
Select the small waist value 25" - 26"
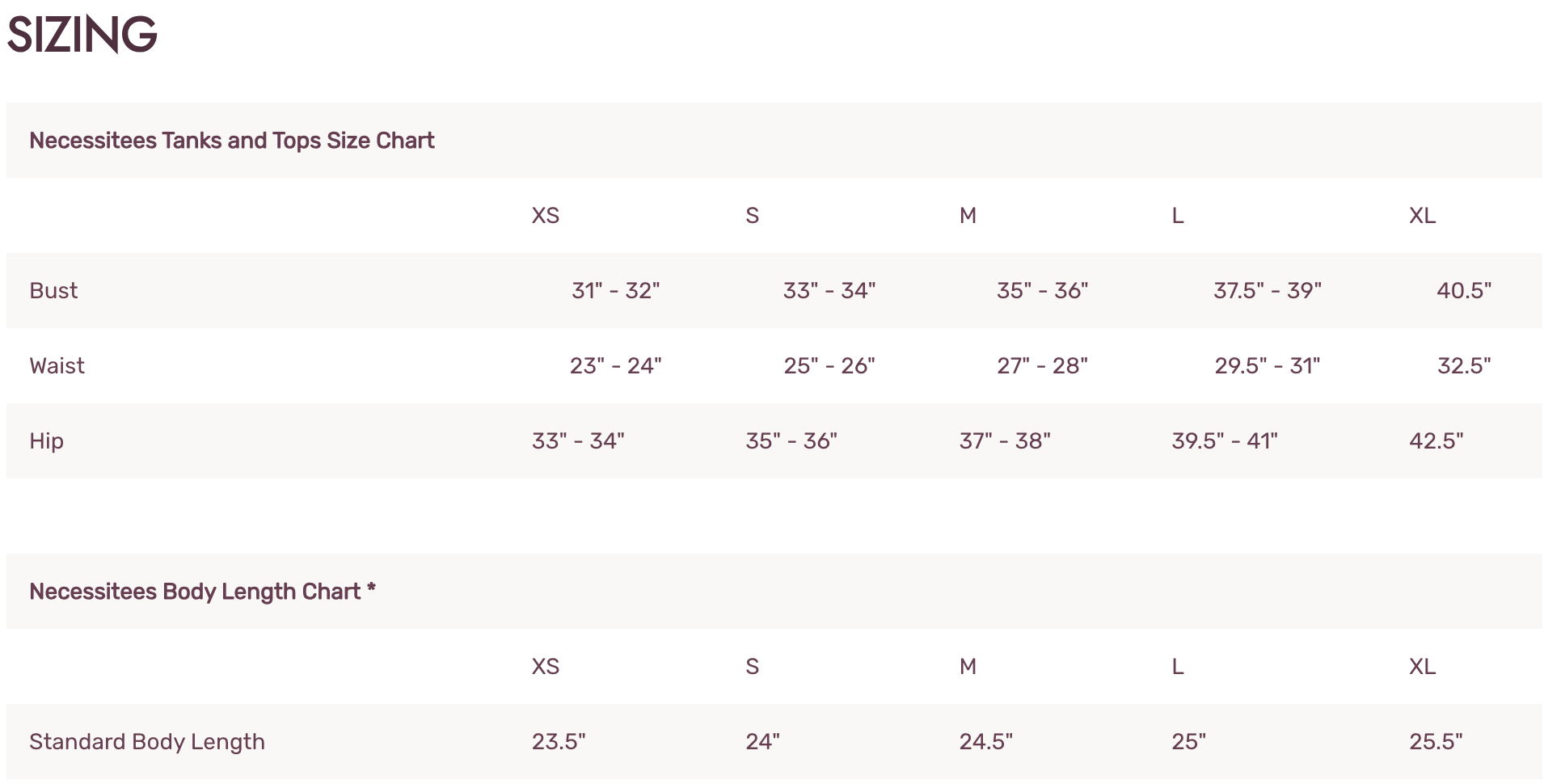(829, 366)
